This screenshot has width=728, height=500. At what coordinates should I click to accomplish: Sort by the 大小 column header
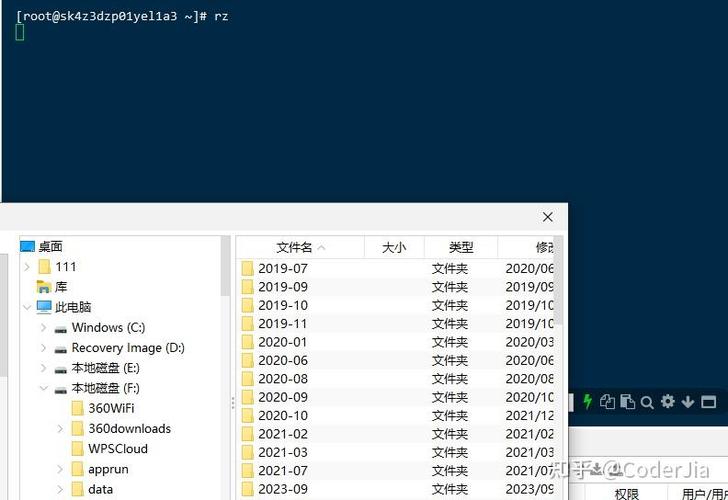click(394, 247)
